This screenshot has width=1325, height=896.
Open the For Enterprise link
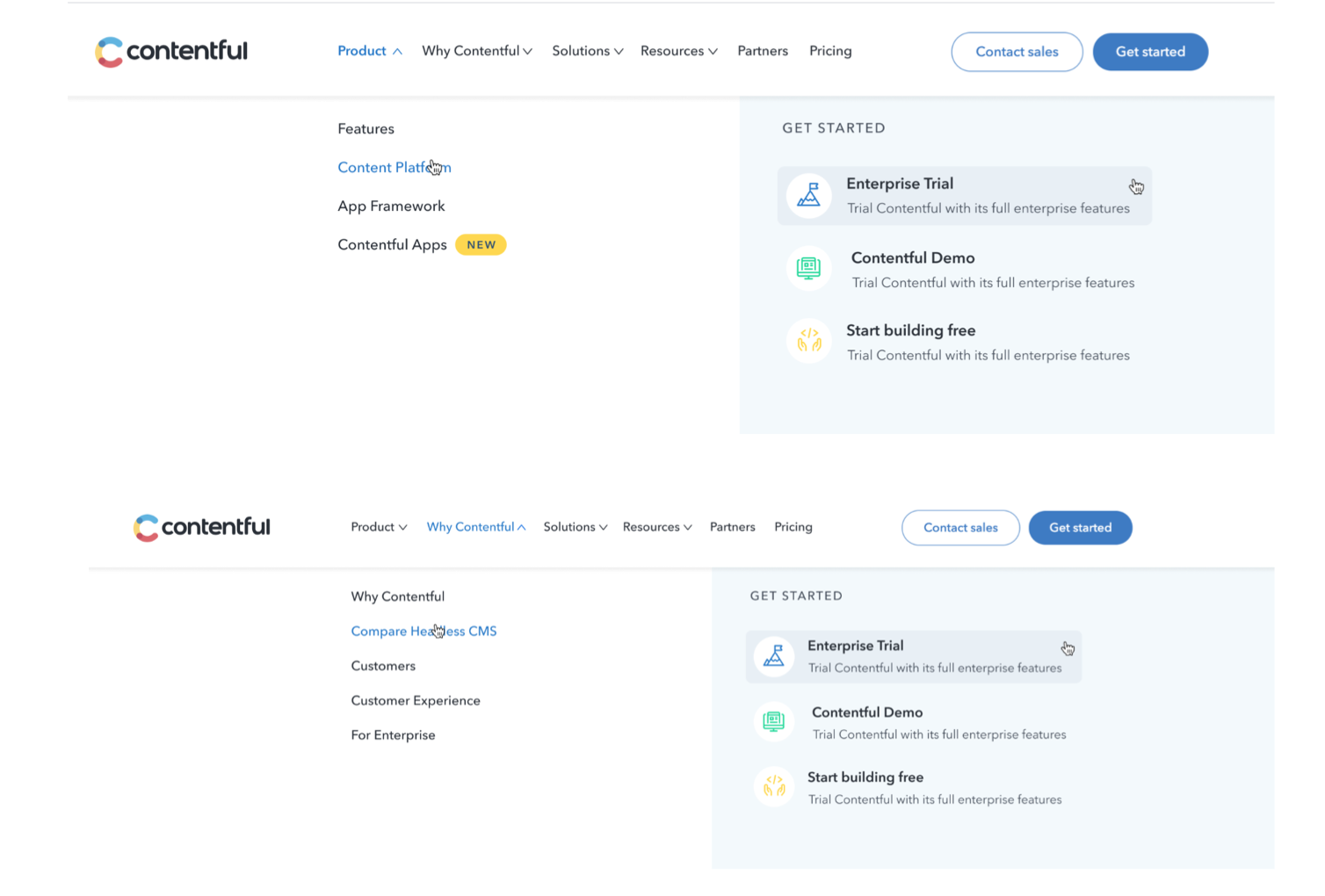[x=393, y=735]
